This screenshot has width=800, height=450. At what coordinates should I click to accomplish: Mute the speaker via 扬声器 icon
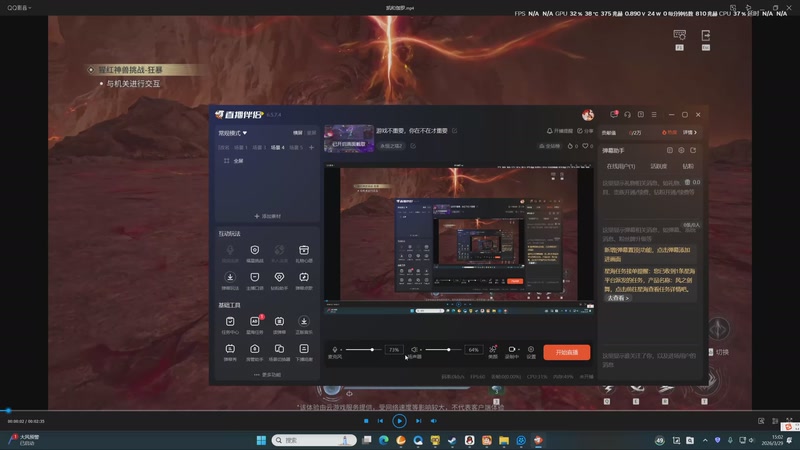[x=415, y=350]
